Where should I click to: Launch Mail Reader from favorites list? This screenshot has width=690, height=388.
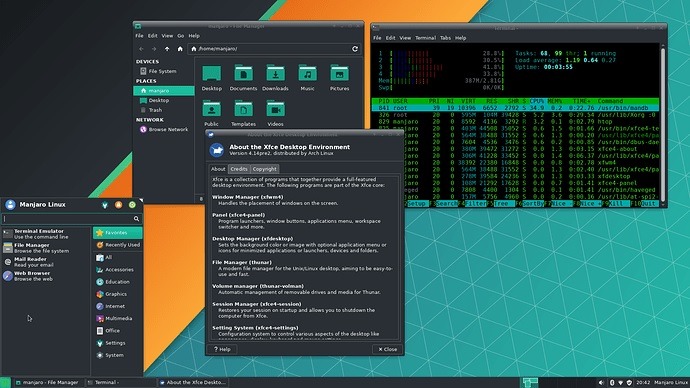pyautogui.click(x=45, y=262)
